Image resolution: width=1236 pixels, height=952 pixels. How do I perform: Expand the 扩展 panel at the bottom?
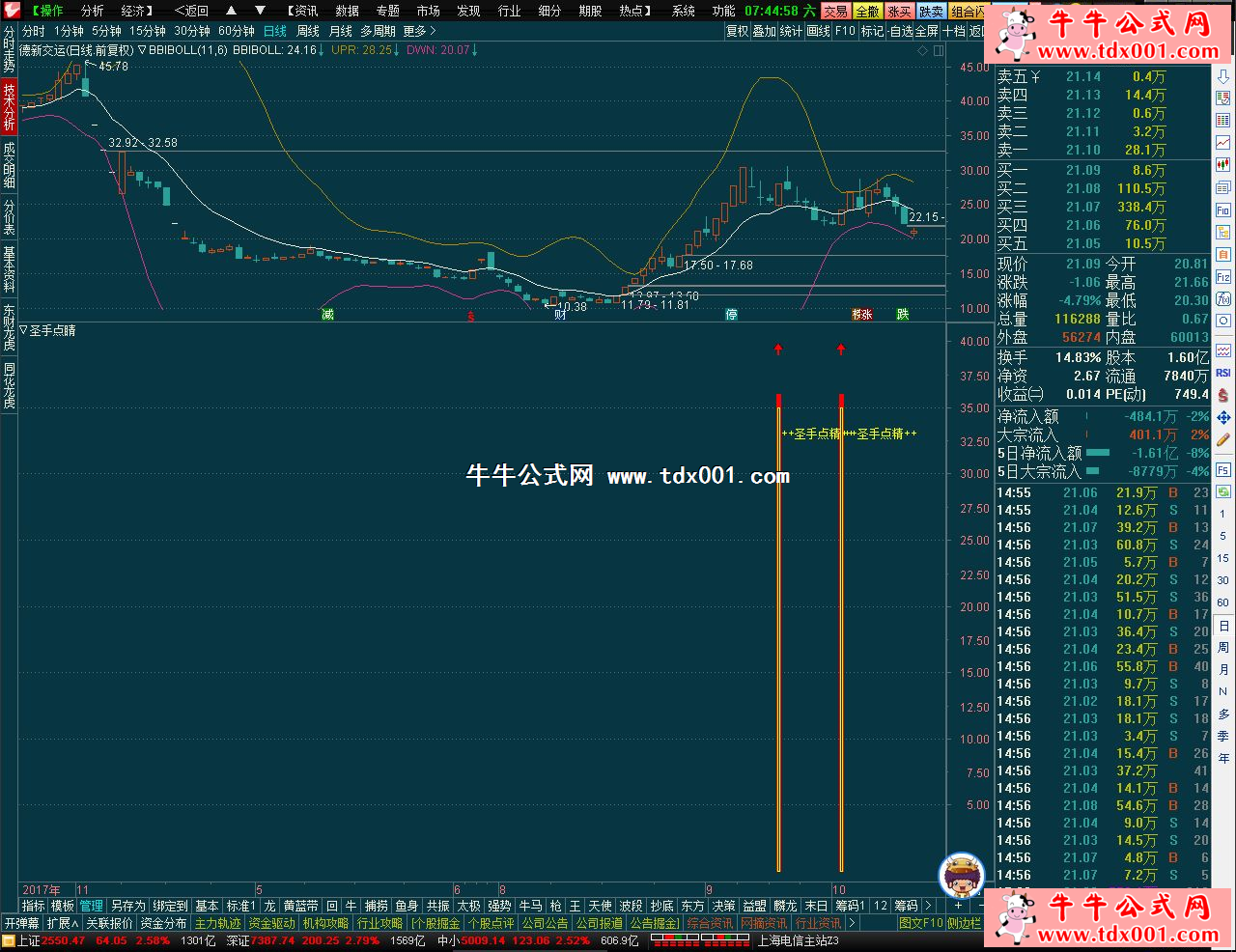tap(63, 923)
